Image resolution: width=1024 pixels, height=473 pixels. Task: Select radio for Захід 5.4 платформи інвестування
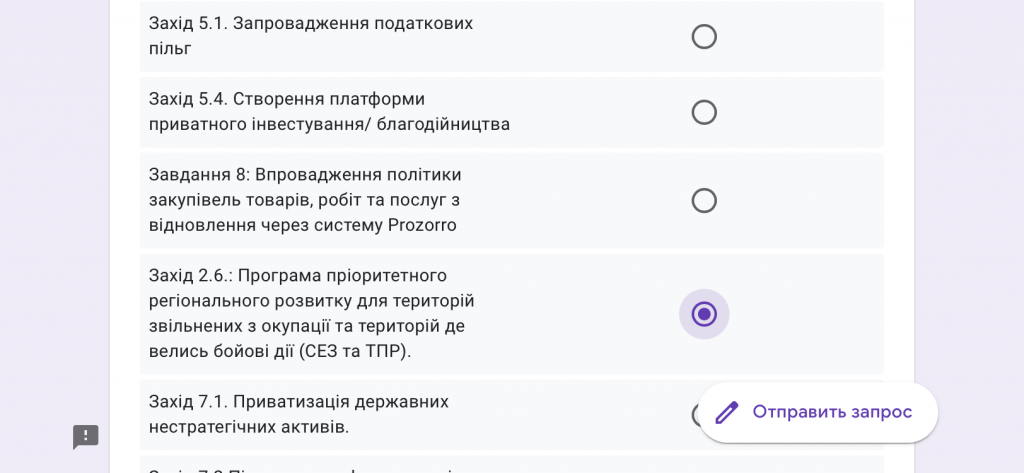click(x=704, y=112)
